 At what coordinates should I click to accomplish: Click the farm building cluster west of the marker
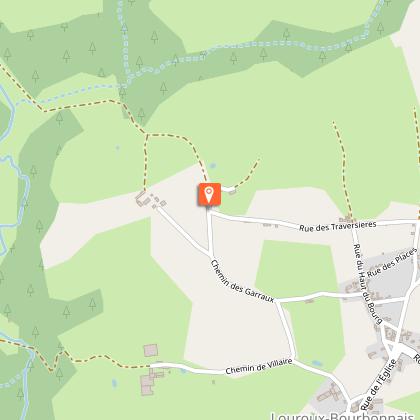(150, 200)
